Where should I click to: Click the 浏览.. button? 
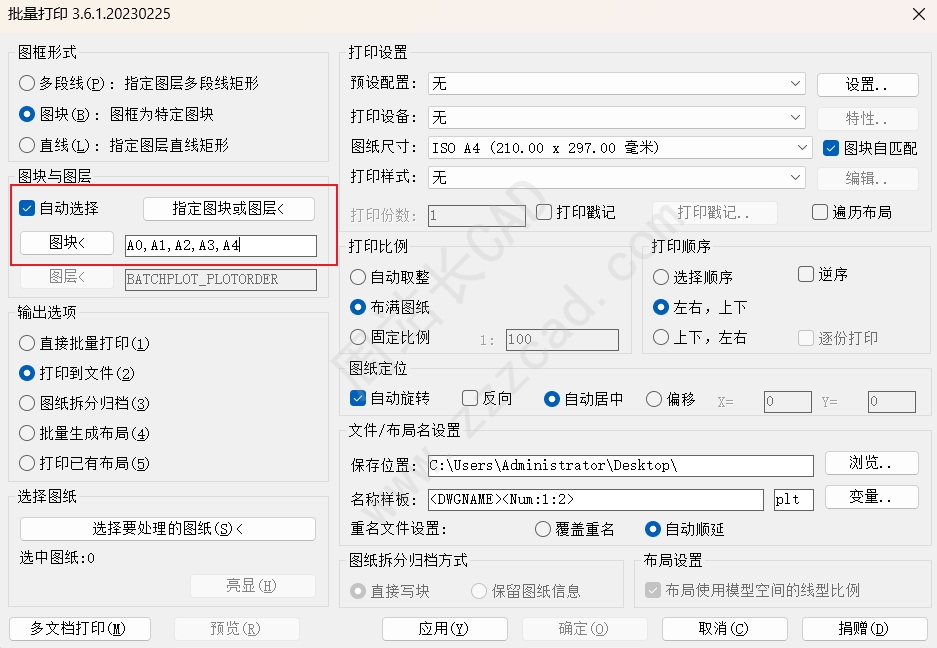tap(871, 463)
